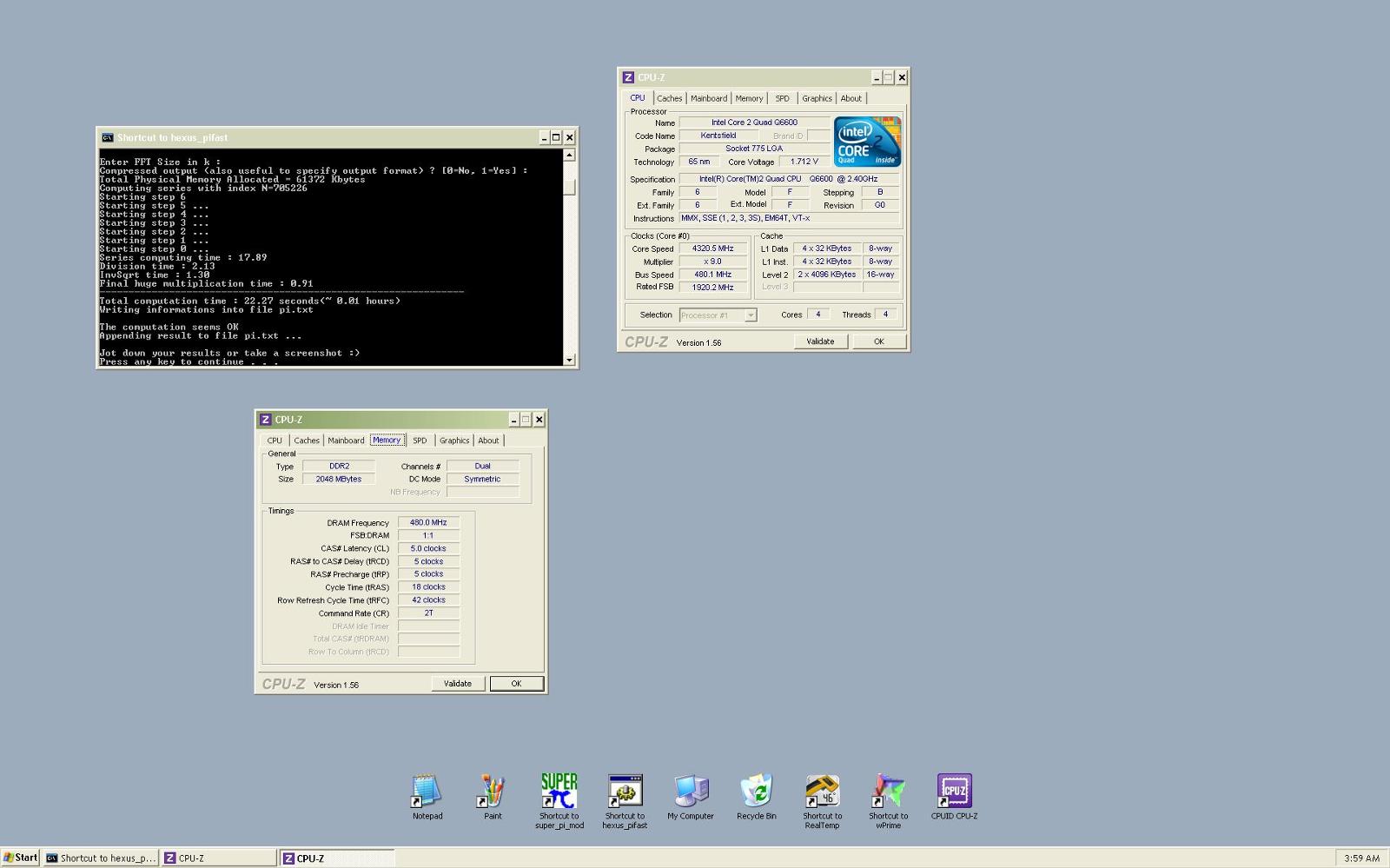This screenshot has height=868, width=1390.
Task: Click the Z icon in CPU tab window title bar
Action: [628, 77]
